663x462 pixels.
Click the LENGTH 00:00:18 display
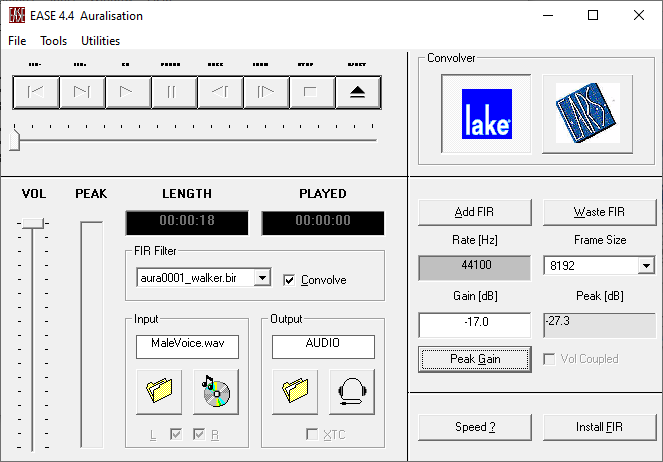[187, 222]
